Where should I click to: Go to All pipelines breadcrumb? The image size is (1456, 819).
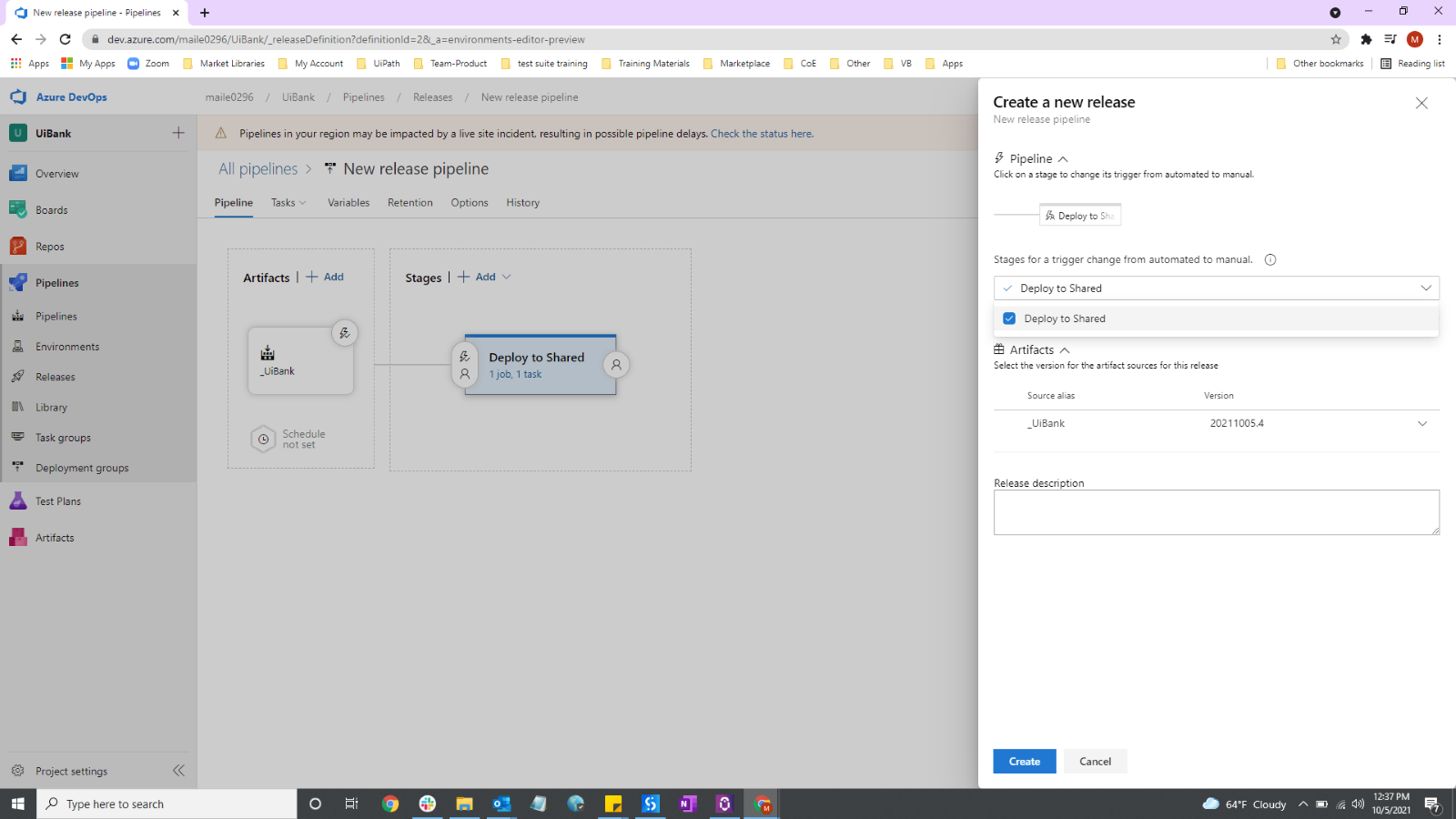258,169
